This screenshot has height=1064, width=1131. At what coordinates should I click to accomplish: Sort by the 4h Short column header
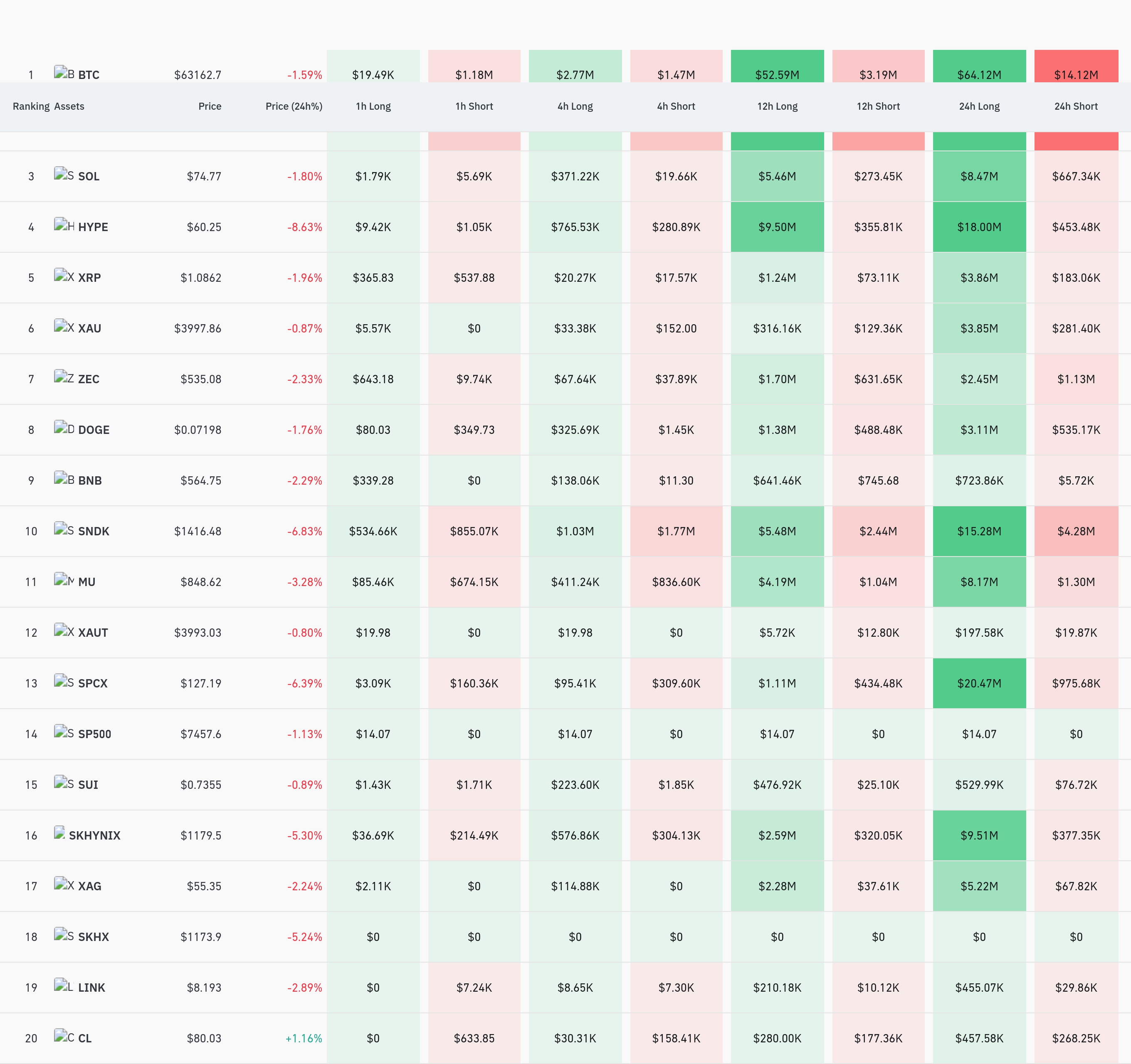(676, 106)
